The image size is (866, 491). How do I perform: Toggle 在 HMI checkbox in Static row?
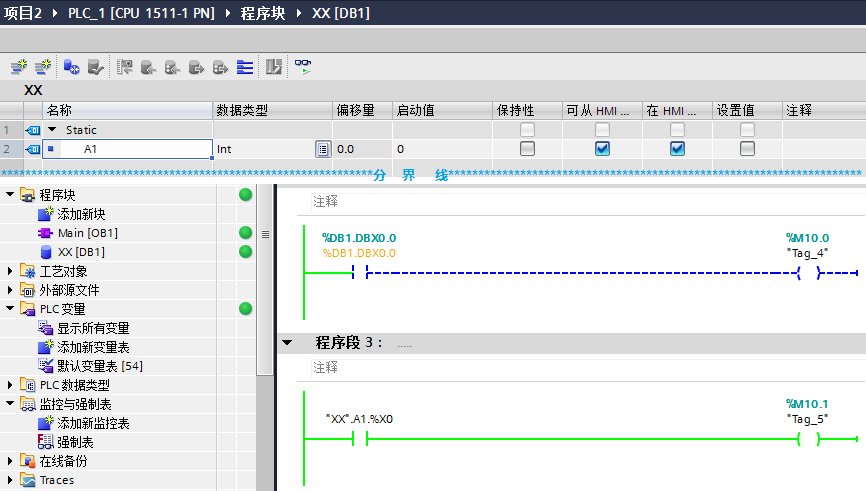677,130
